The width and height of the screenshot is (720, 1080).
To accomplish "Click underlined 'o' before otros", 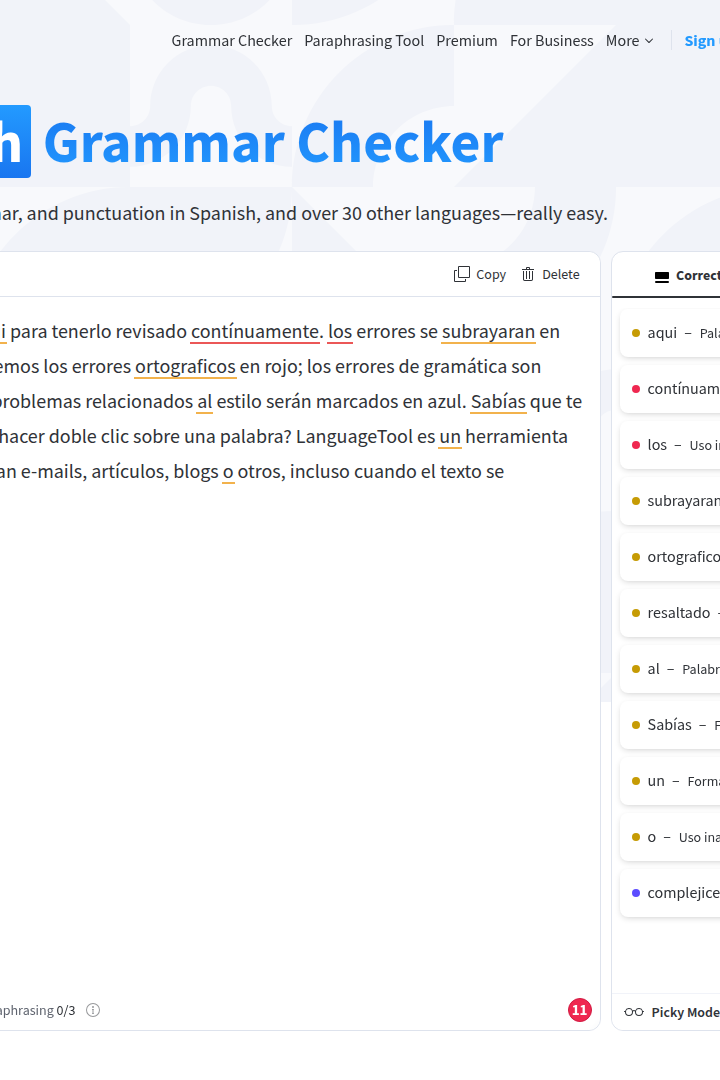I will 228,472.
